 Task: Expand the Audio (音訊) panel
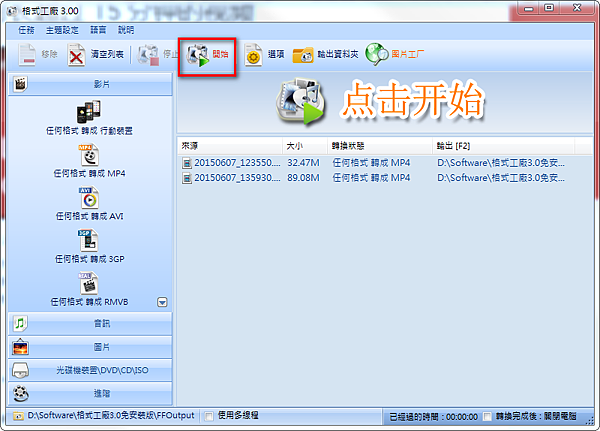pyautogui.click(x=90, y=323)
